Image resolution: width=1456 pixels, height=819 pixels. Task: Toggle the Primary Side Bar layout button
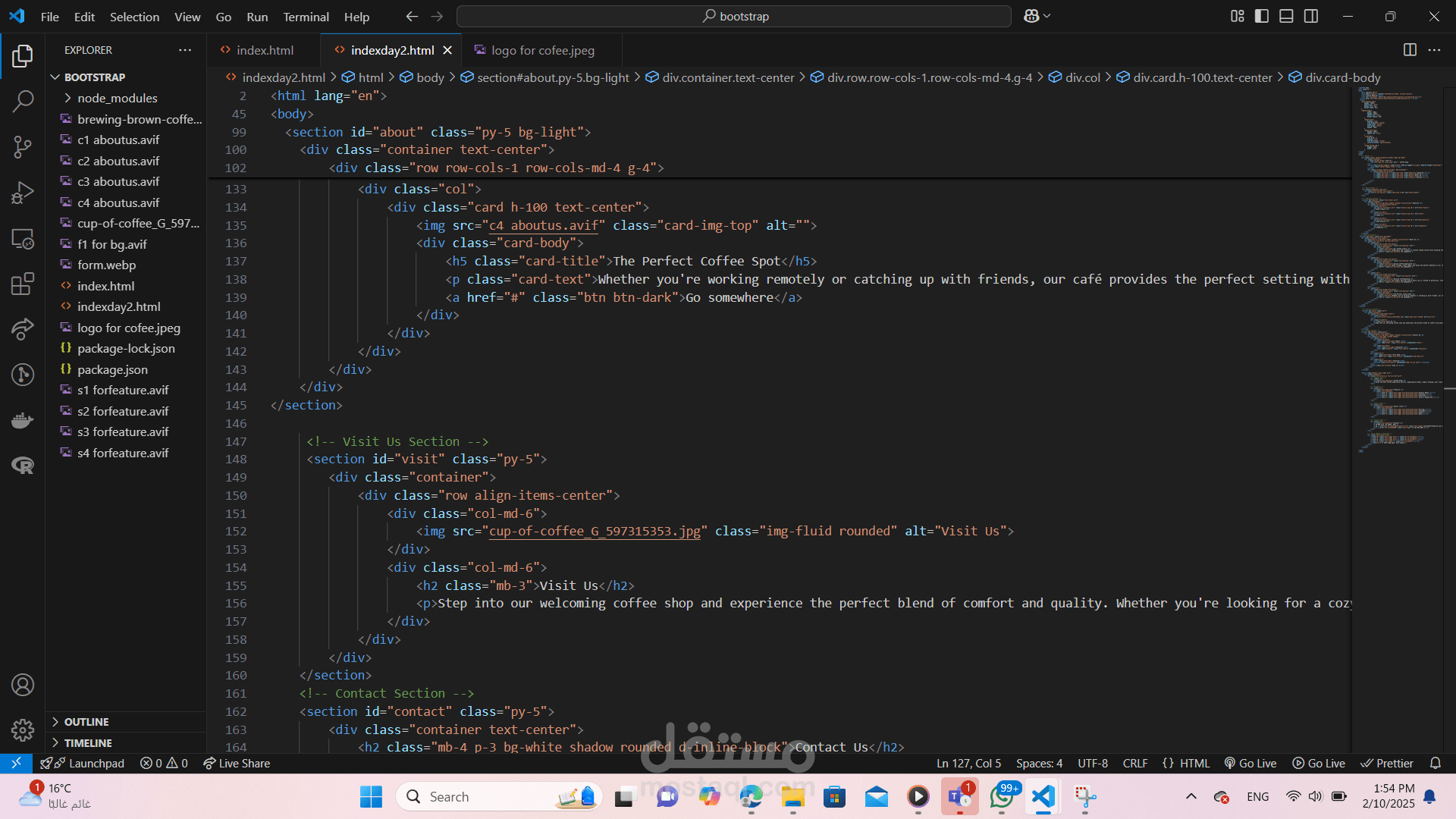click(1262, 16)
